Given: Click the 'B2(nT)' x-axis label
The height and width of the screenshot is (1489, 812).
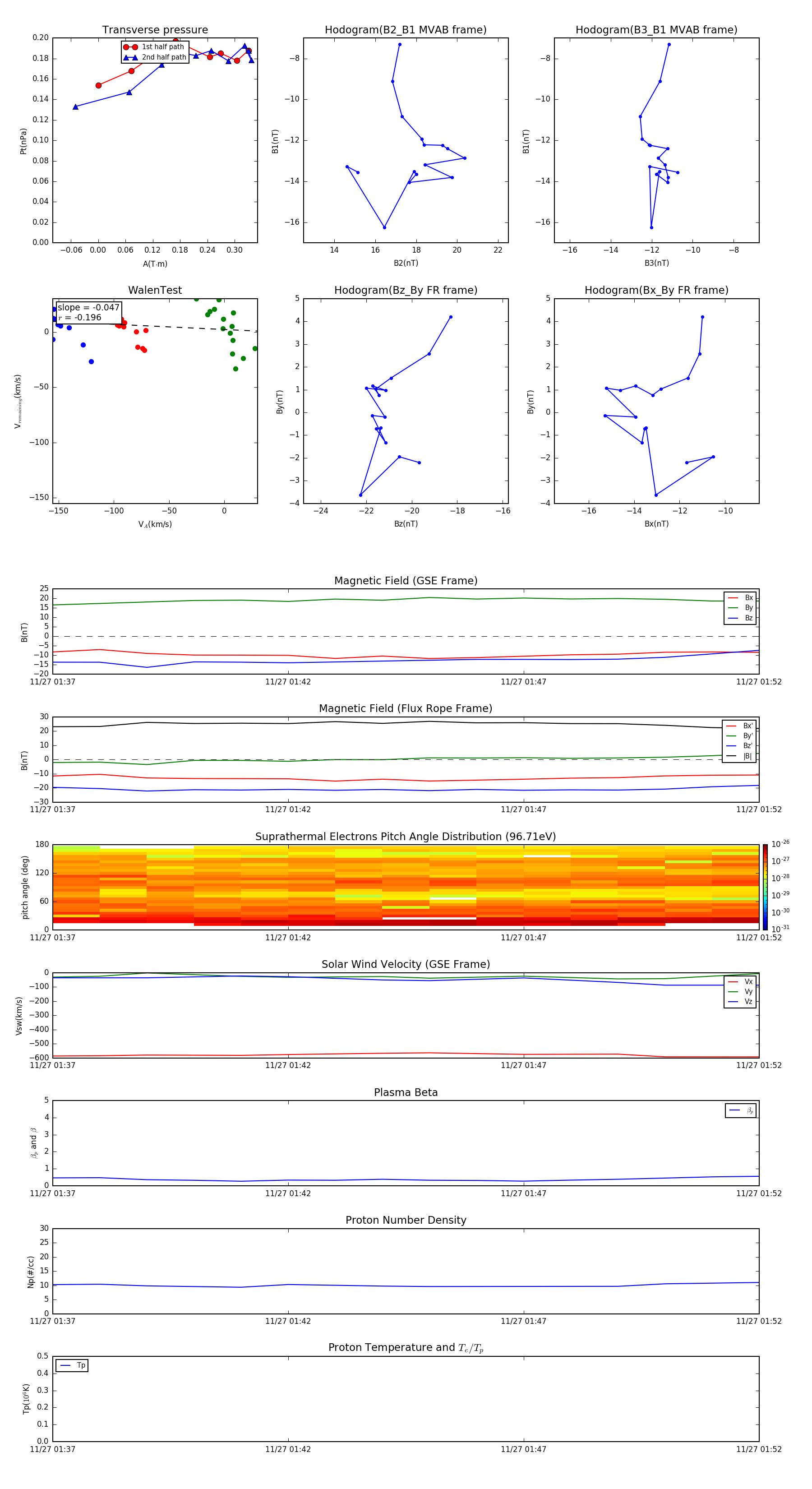Looking at the screenshot, I should pyautogui.click(x=406, y=263).
